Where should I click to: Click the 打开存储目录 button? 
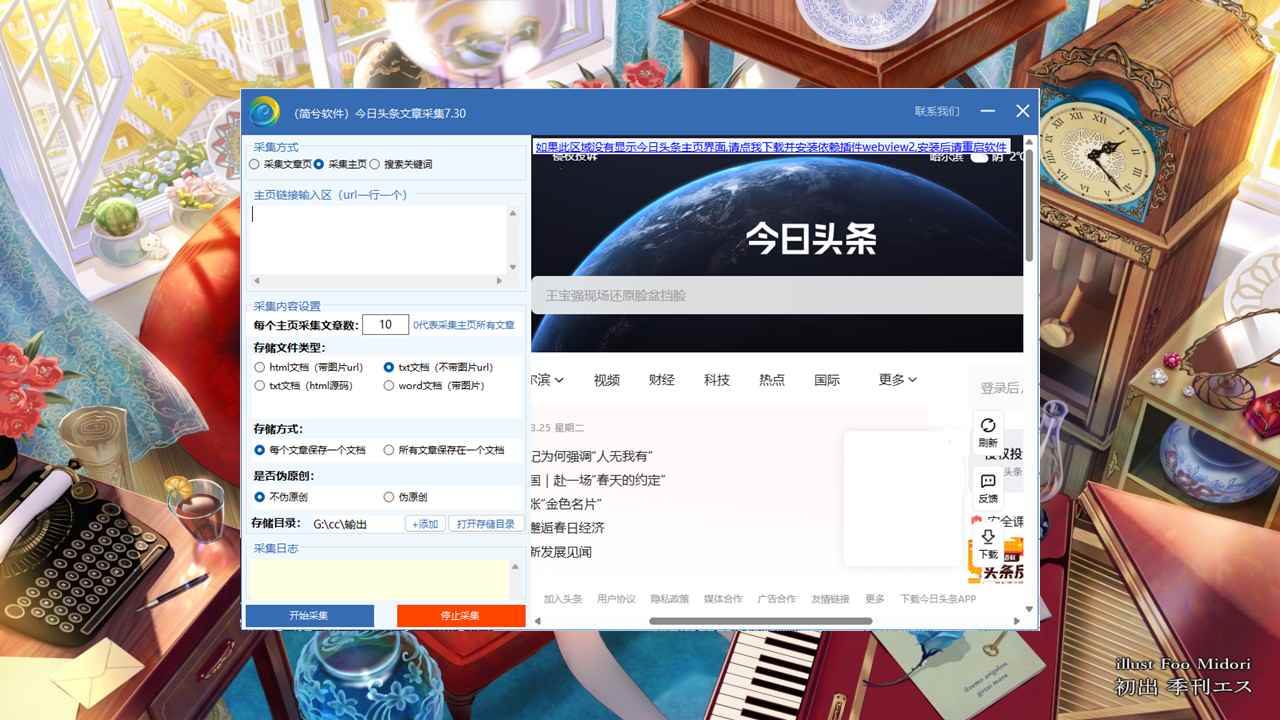click(486, 524)
